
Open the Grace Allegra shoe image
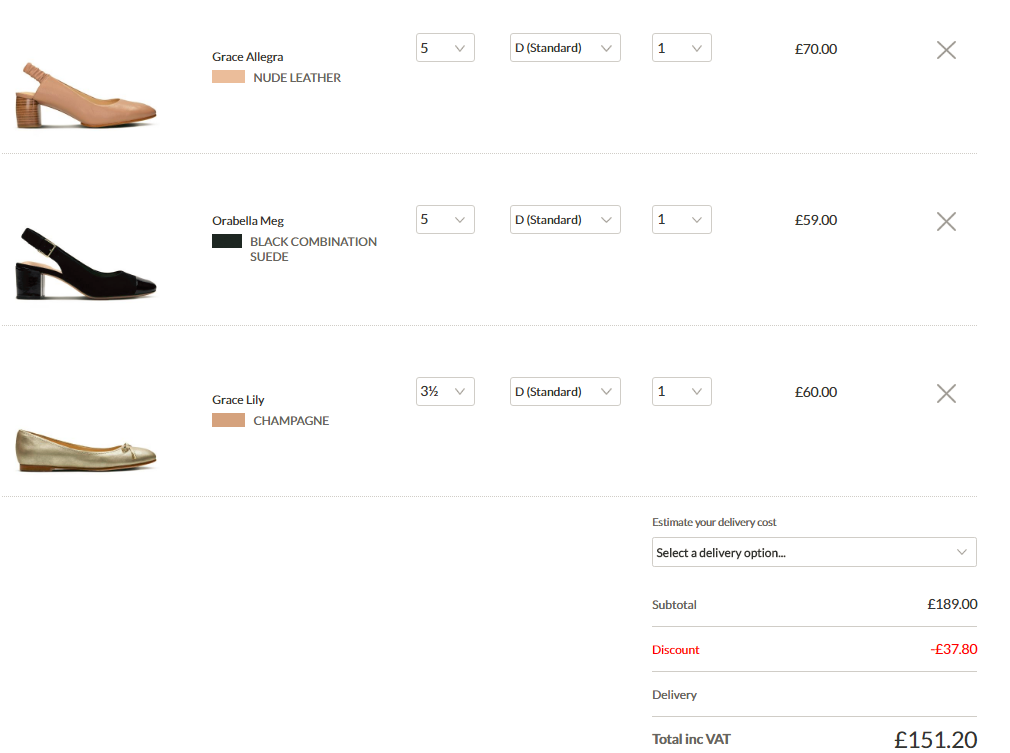point(87,96)
